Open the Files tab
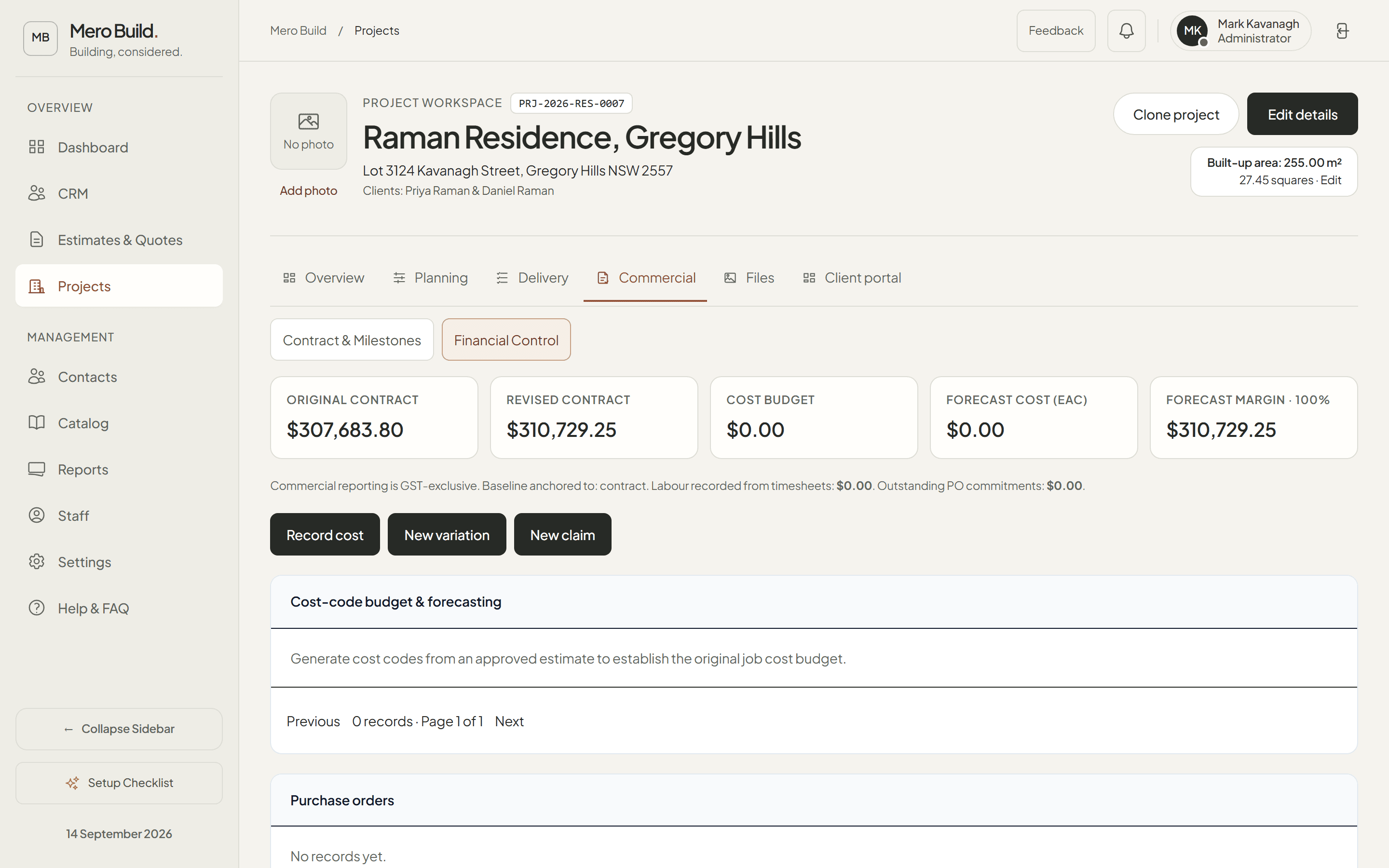Image resolution: width=1389 pixels, height=868 pixels. click(749, 278)
